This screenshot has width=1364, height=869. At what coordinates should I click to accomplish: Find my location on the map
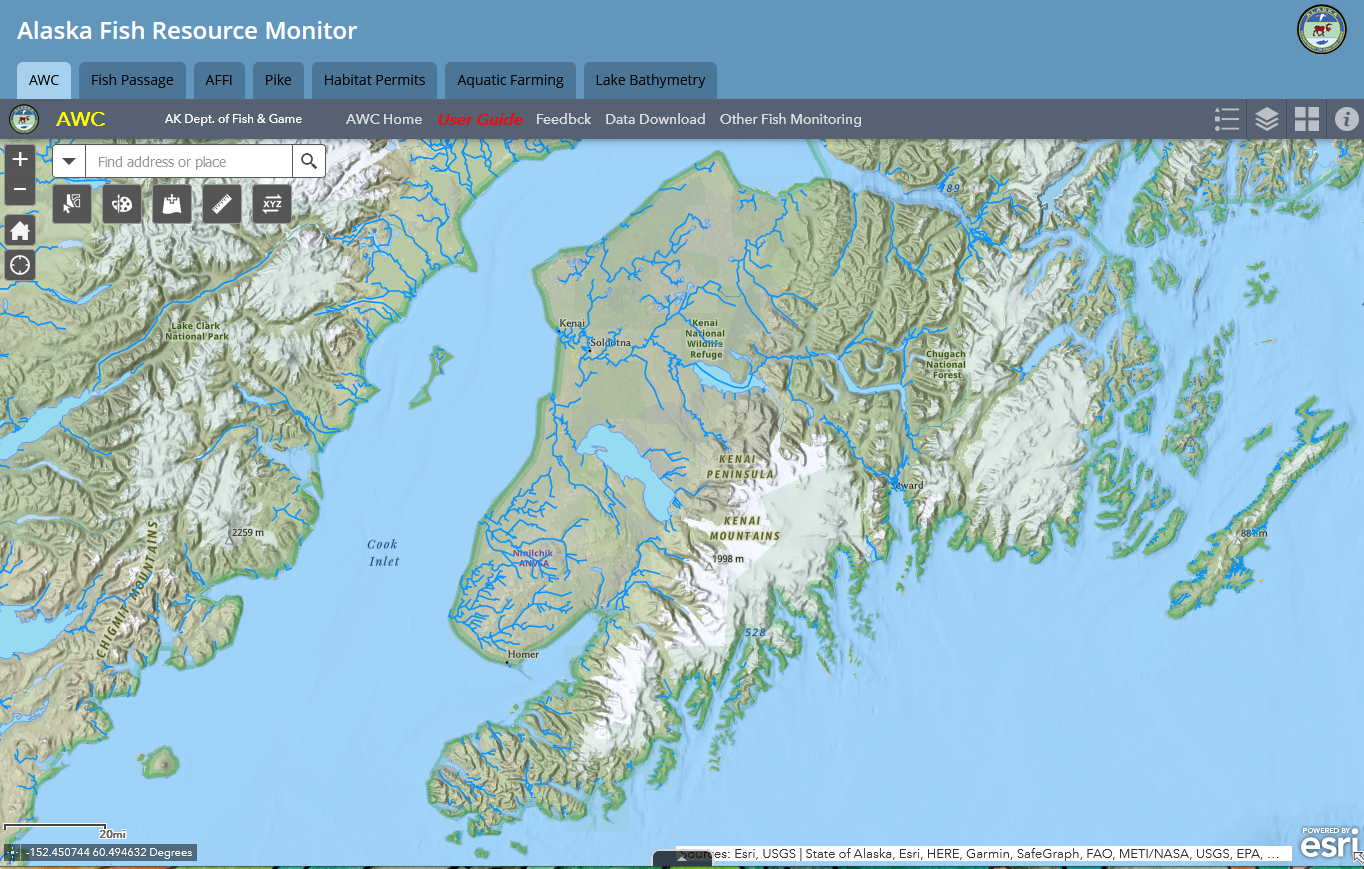coord(20,265)
